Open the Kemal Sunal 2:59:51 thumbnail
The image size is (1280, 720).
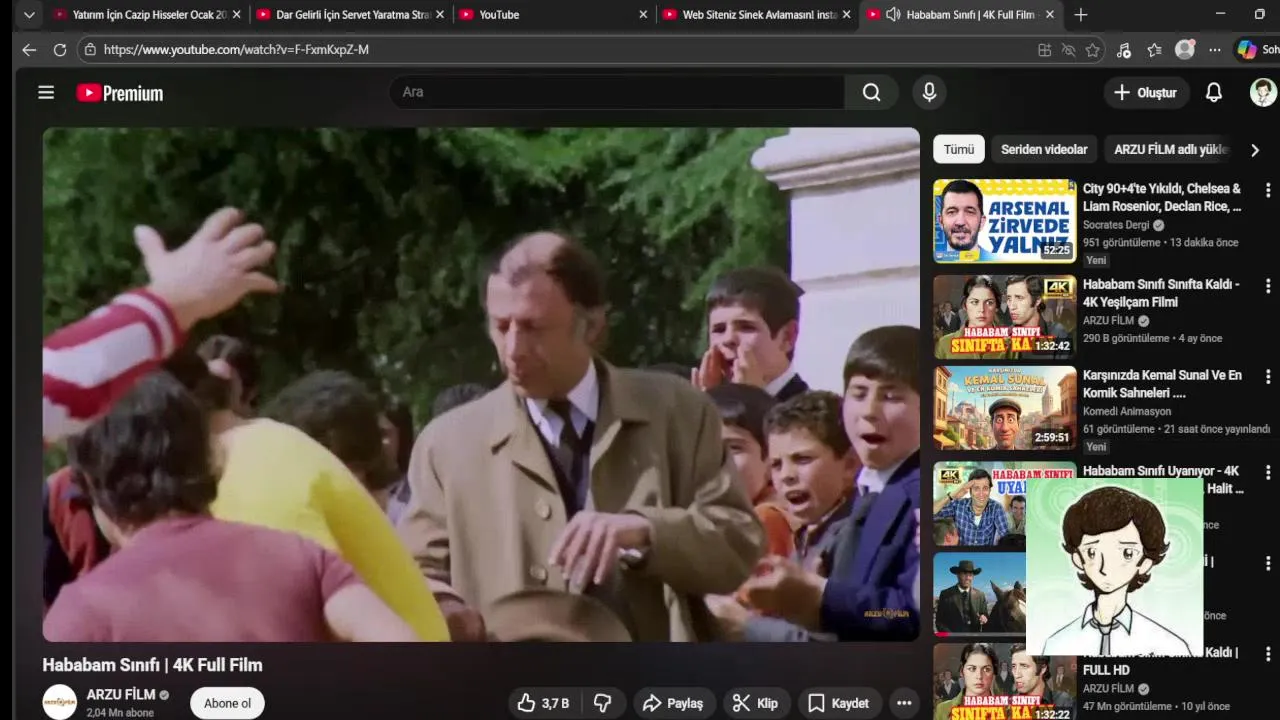tap(1005, 408)
